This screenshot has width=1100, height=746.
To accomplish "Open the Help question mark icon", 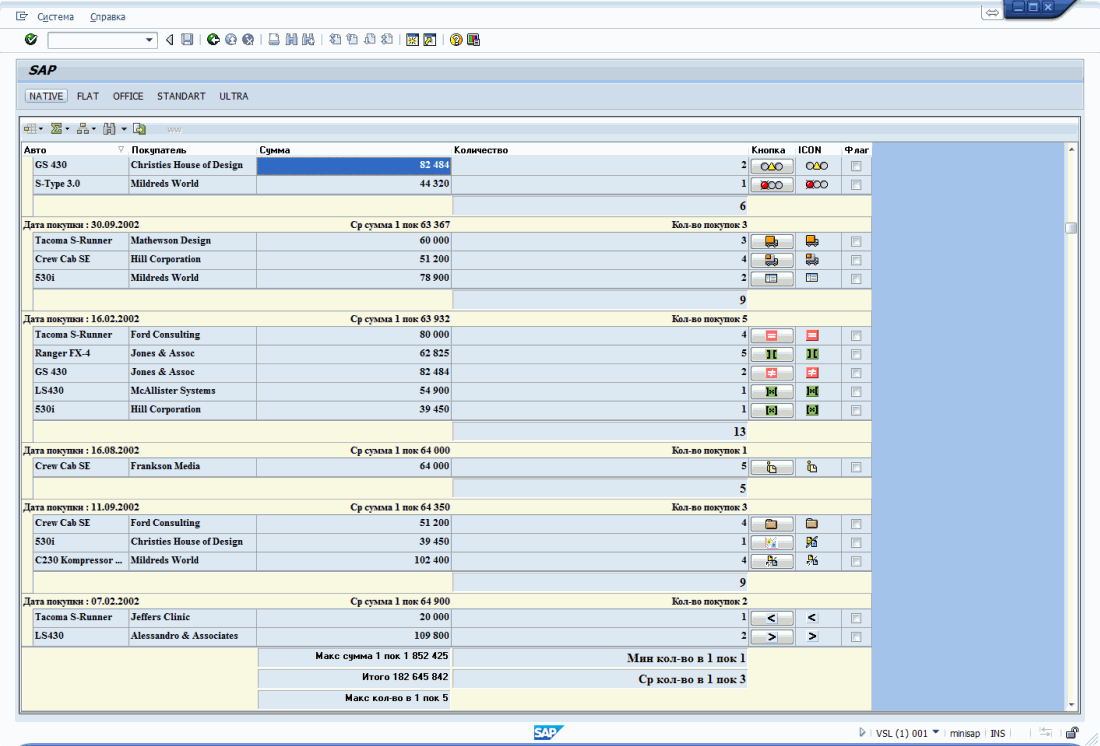I will (x=456, y=40).
